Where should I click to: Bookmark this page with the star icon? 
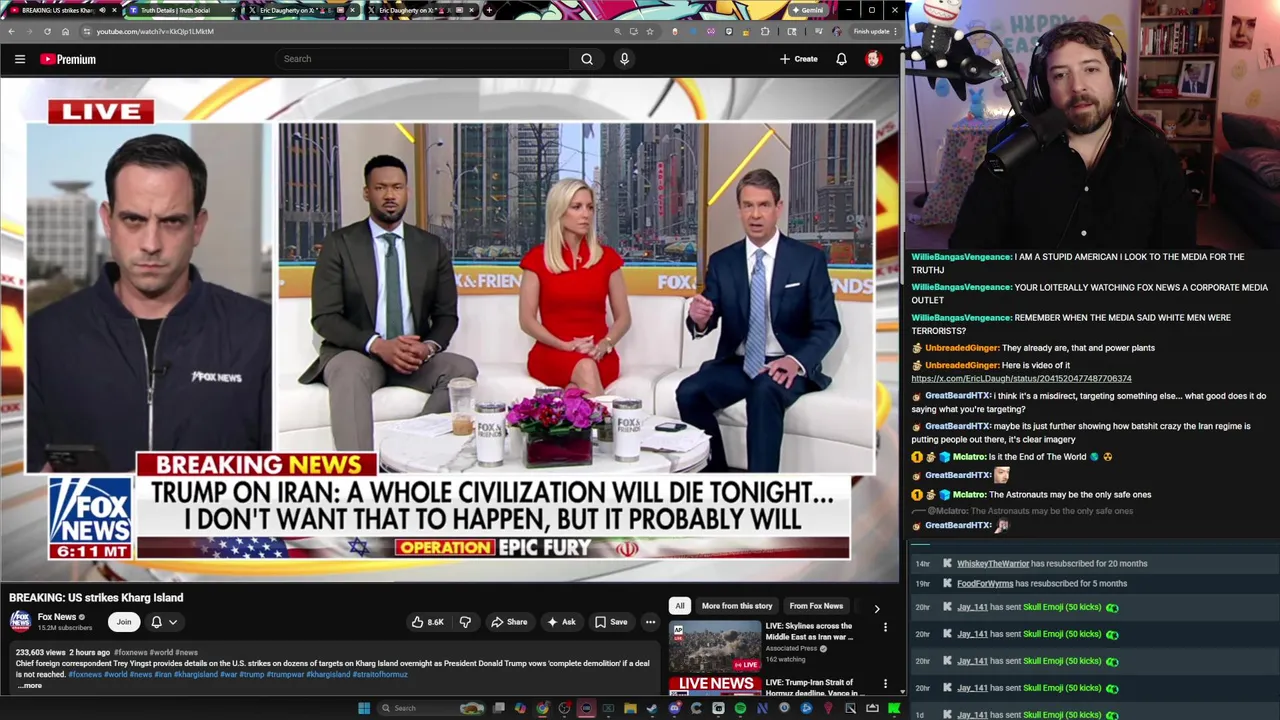click(650, 31)
